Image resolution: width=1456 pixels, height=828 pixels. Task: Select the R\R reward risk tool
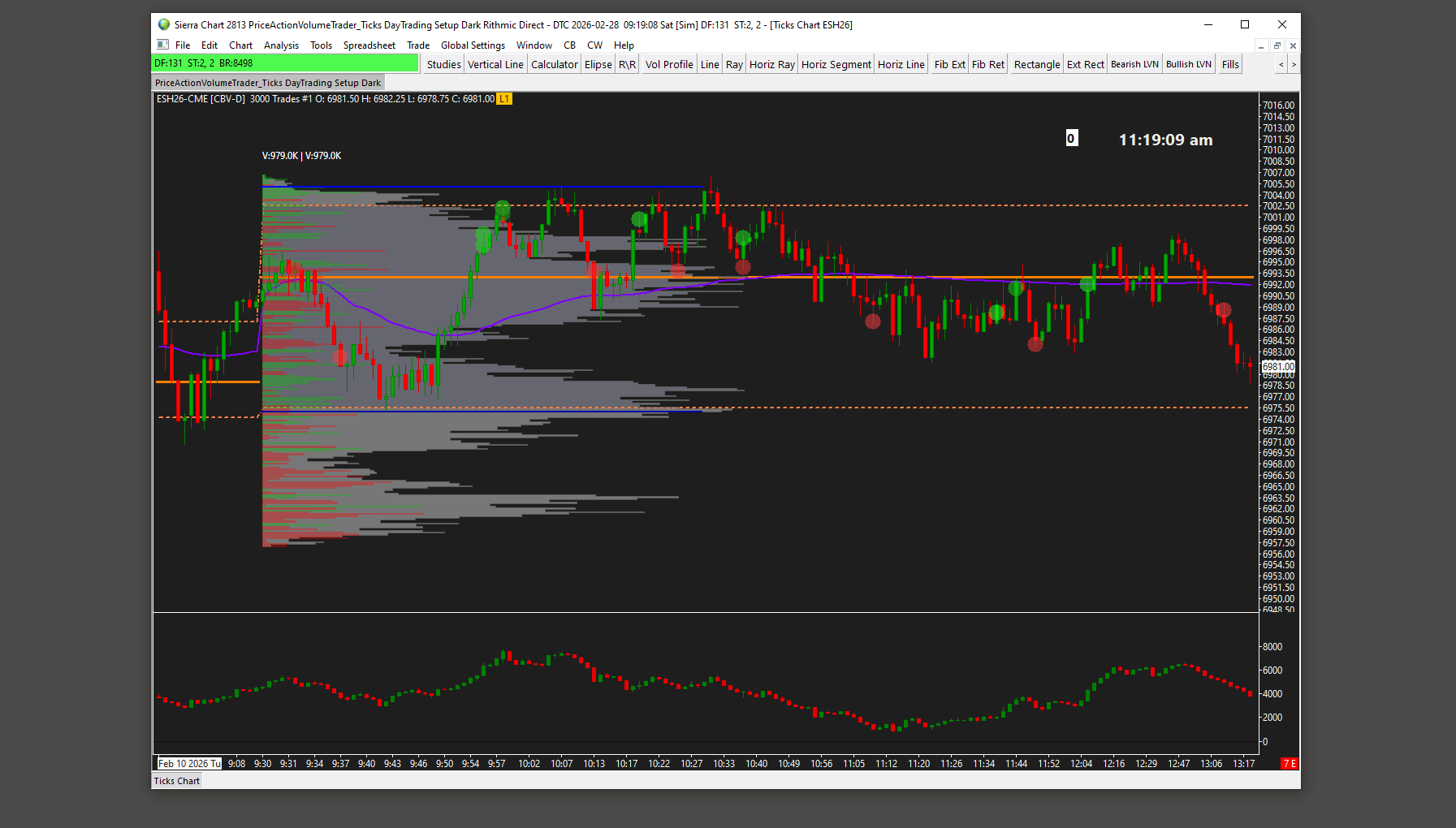628,64
